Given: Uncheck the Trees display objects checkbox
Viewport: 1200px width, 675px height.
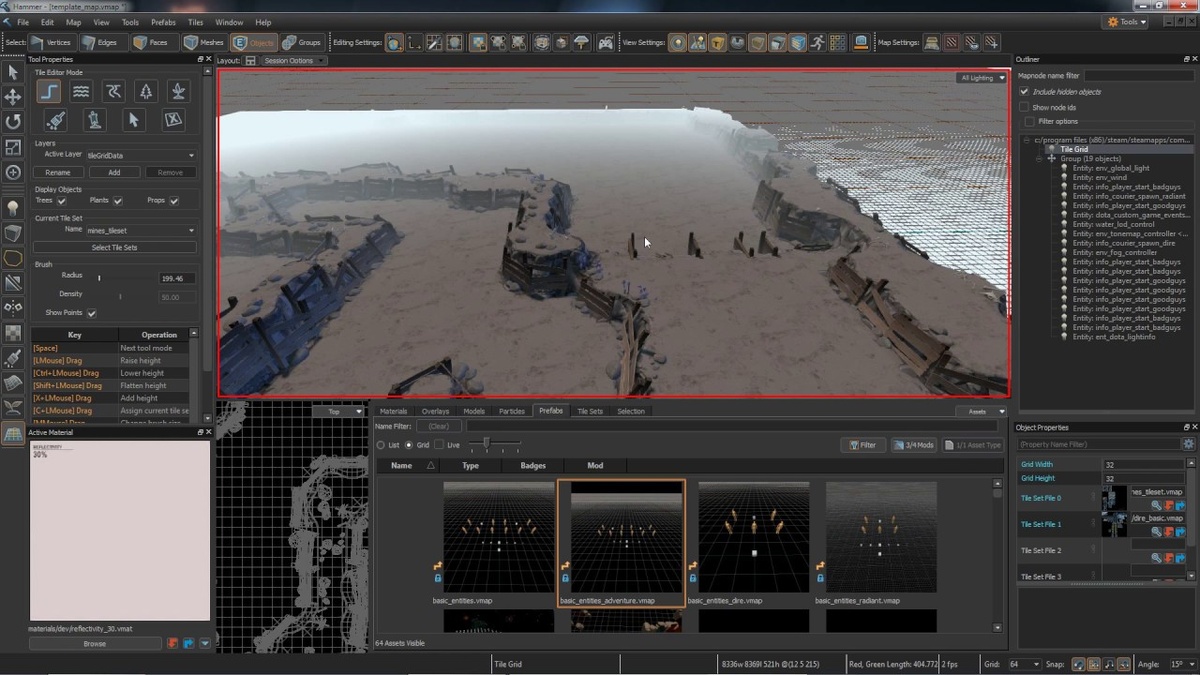Looking at the screenshot, I should [62, 201].
